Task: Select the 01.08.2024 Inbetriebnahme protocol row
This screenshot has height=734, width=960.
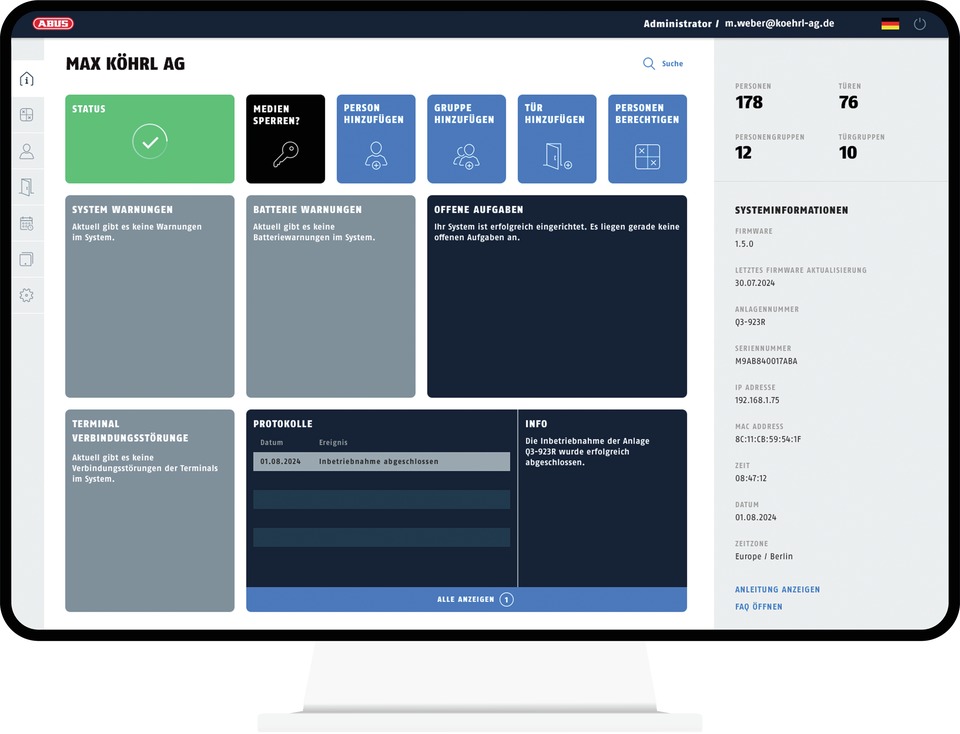Action: [380, 461]
